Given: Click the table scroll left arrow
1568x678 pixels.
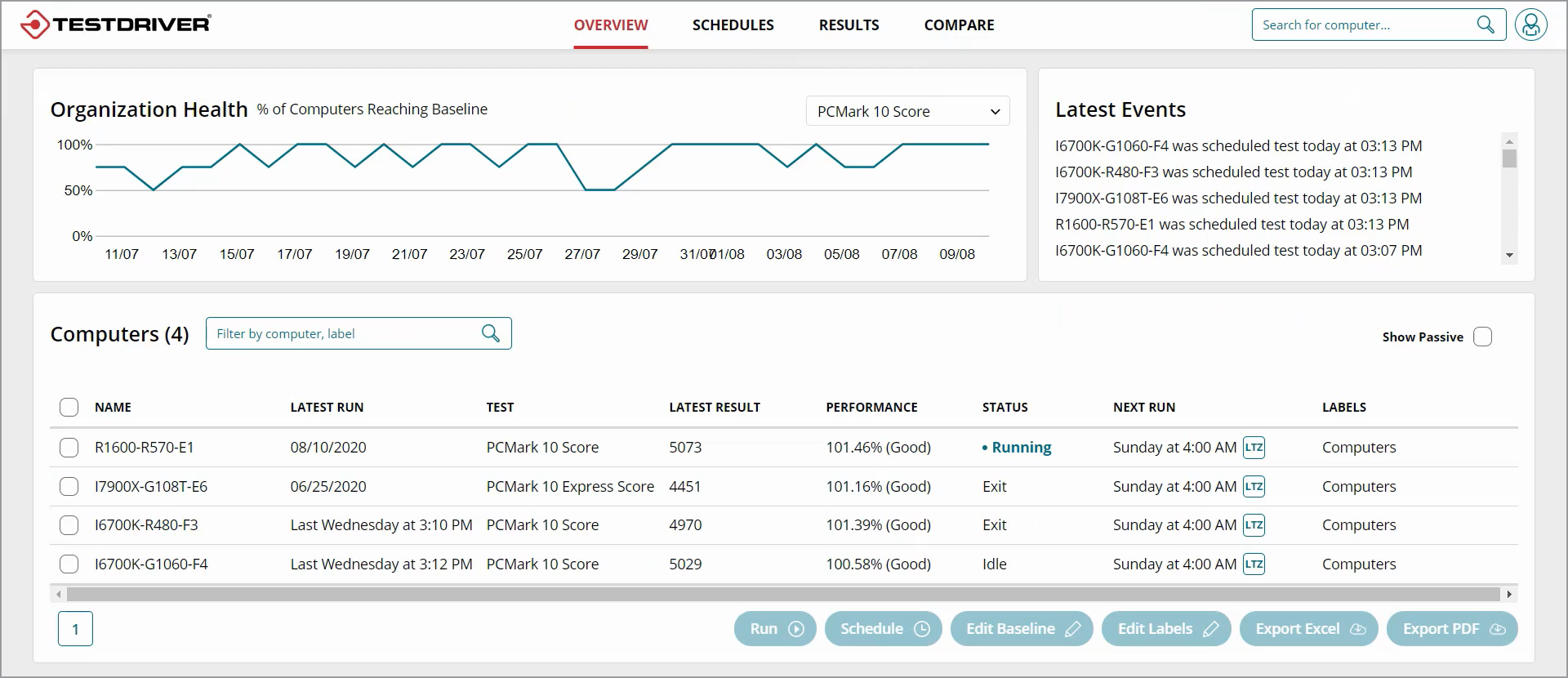Looking at the screenshot, I should pyautogui.click(x=58, y=594).
